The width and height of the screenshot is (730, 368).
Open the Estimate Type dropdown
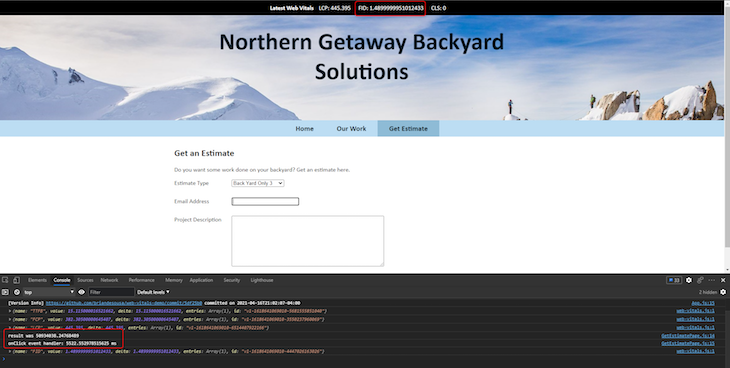[x=257, y=183]
